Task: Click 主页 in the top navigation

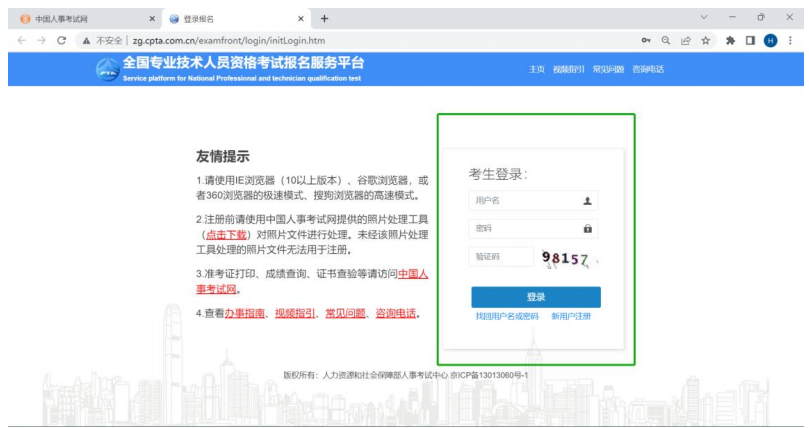Action: point(537,69)
